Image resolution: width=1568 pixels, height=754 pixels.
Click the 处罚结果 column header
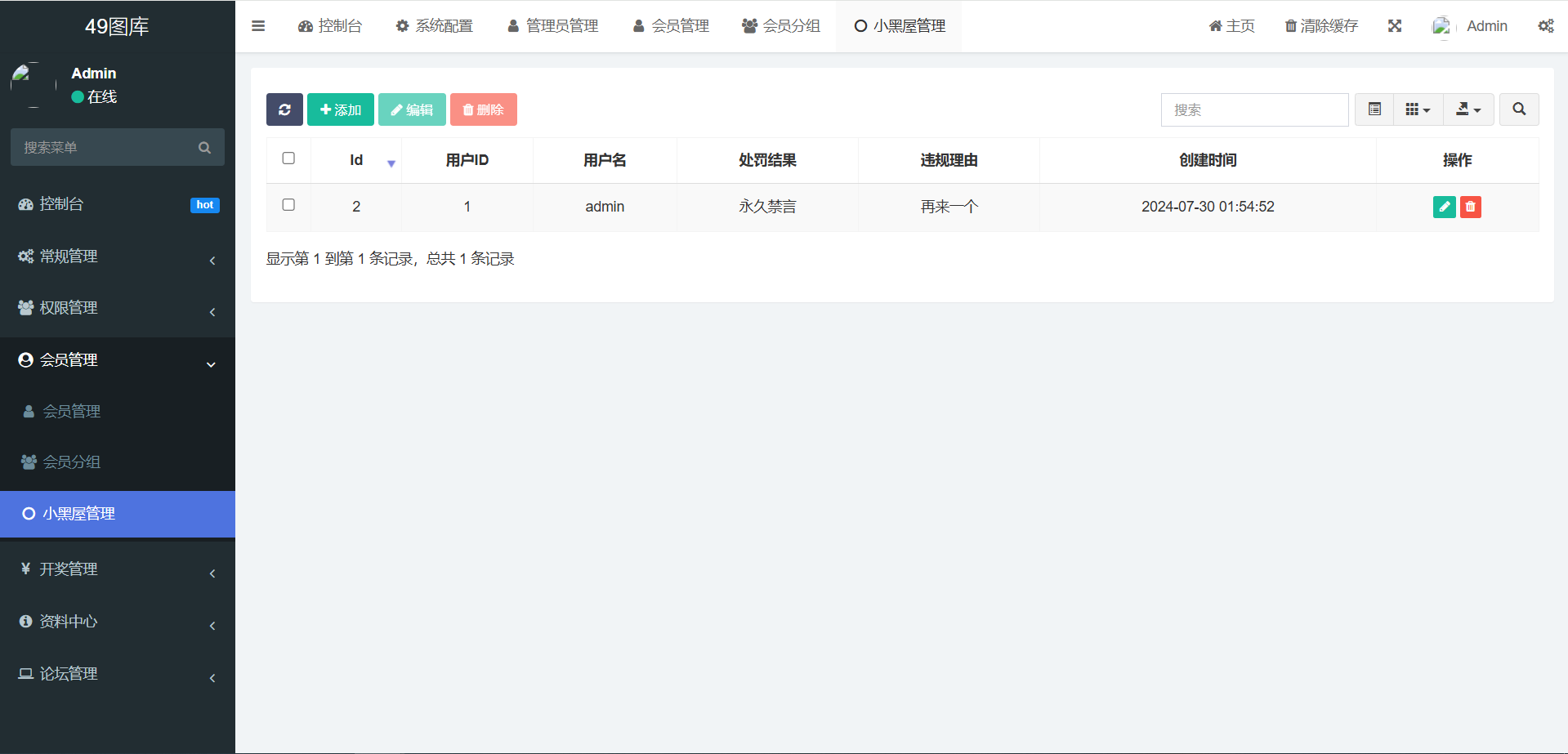tap(767, 160)
